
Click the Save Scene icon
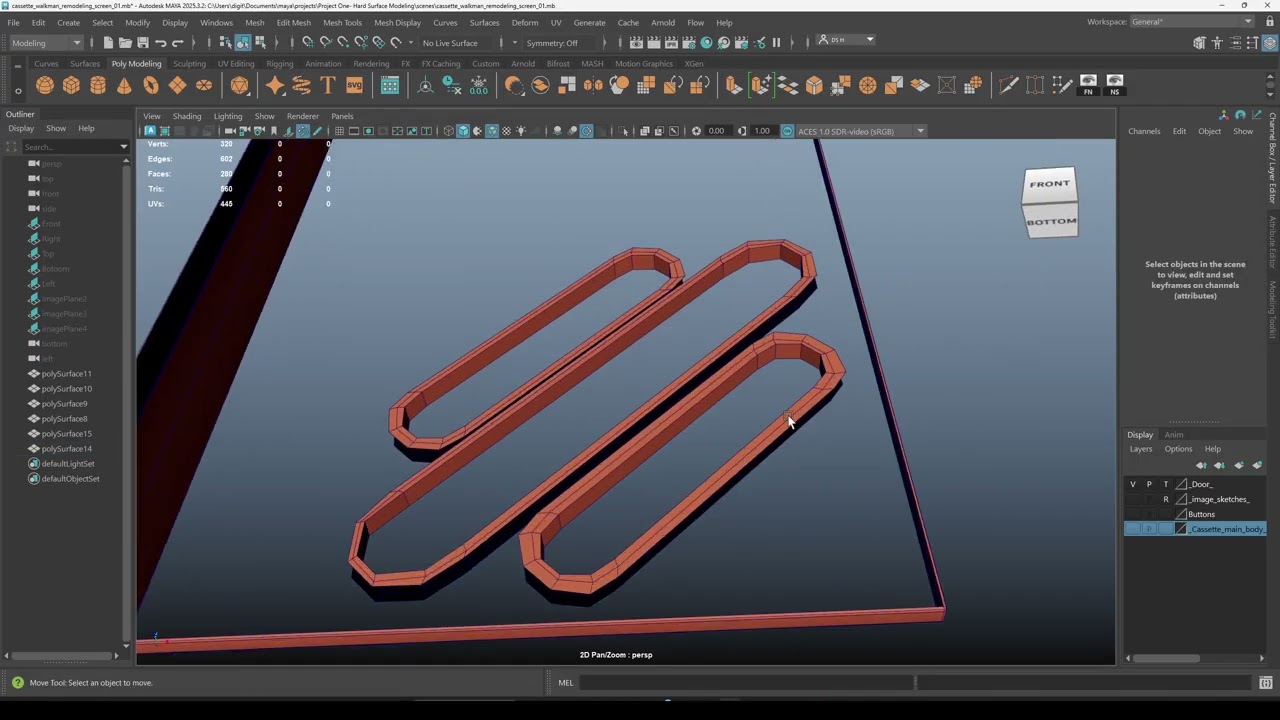pos(142,42)
